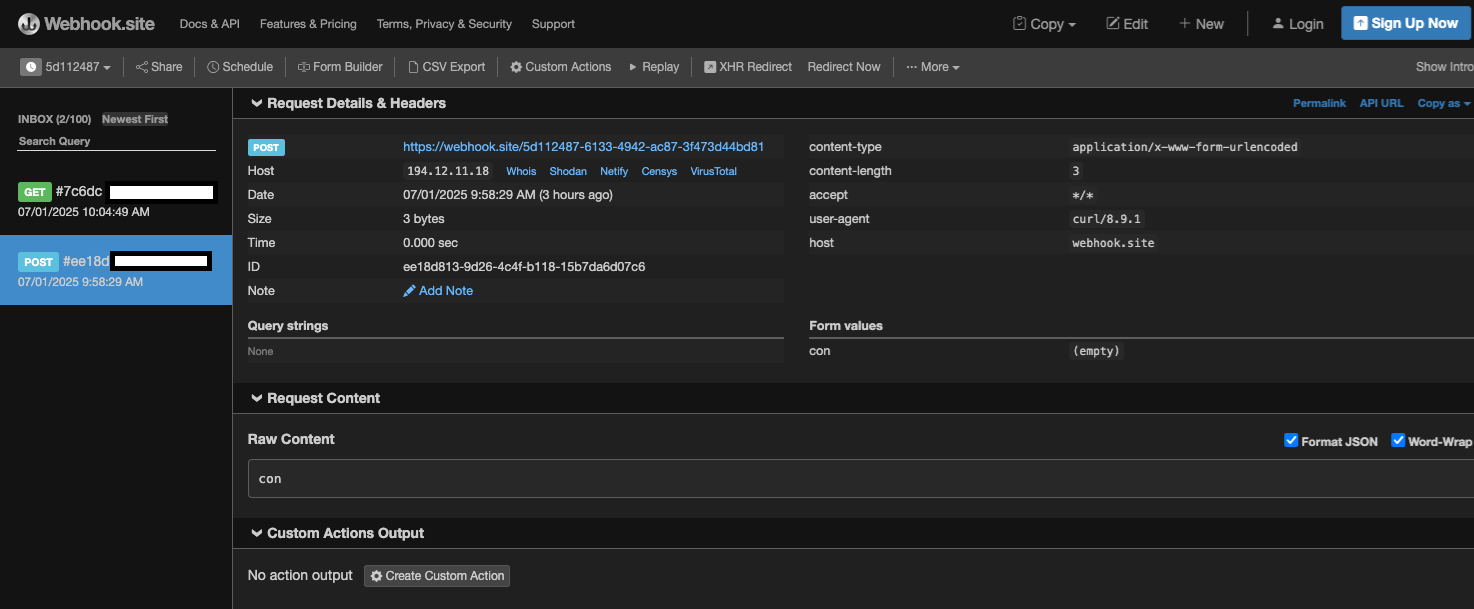This screenshot has width=1474, height=609.
Task: Go to Features & Pricing page
Action: [308, 24]
